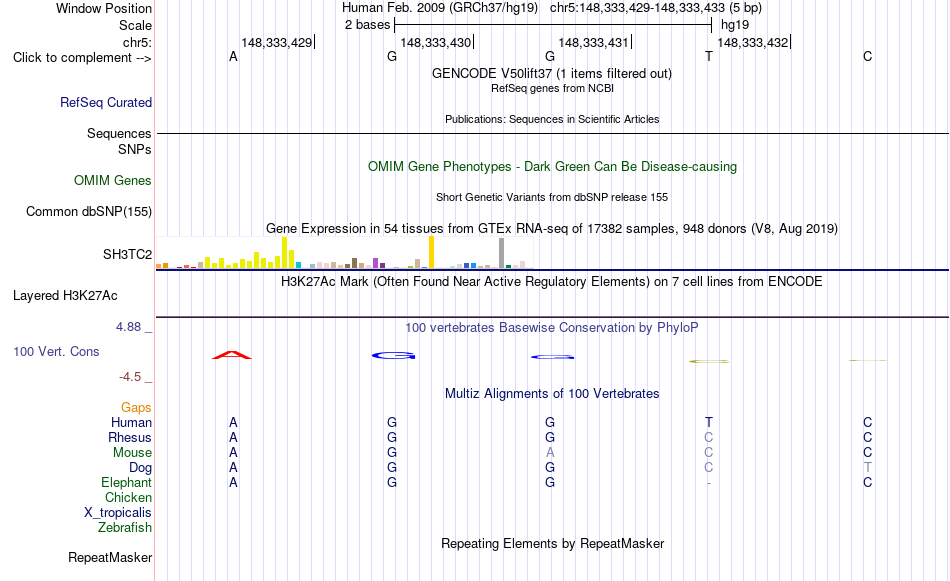The height and width of the screenshot is (581, 950).
Task: Click position label 148,333,430 on ruler
Action: (x=436, y=42)
